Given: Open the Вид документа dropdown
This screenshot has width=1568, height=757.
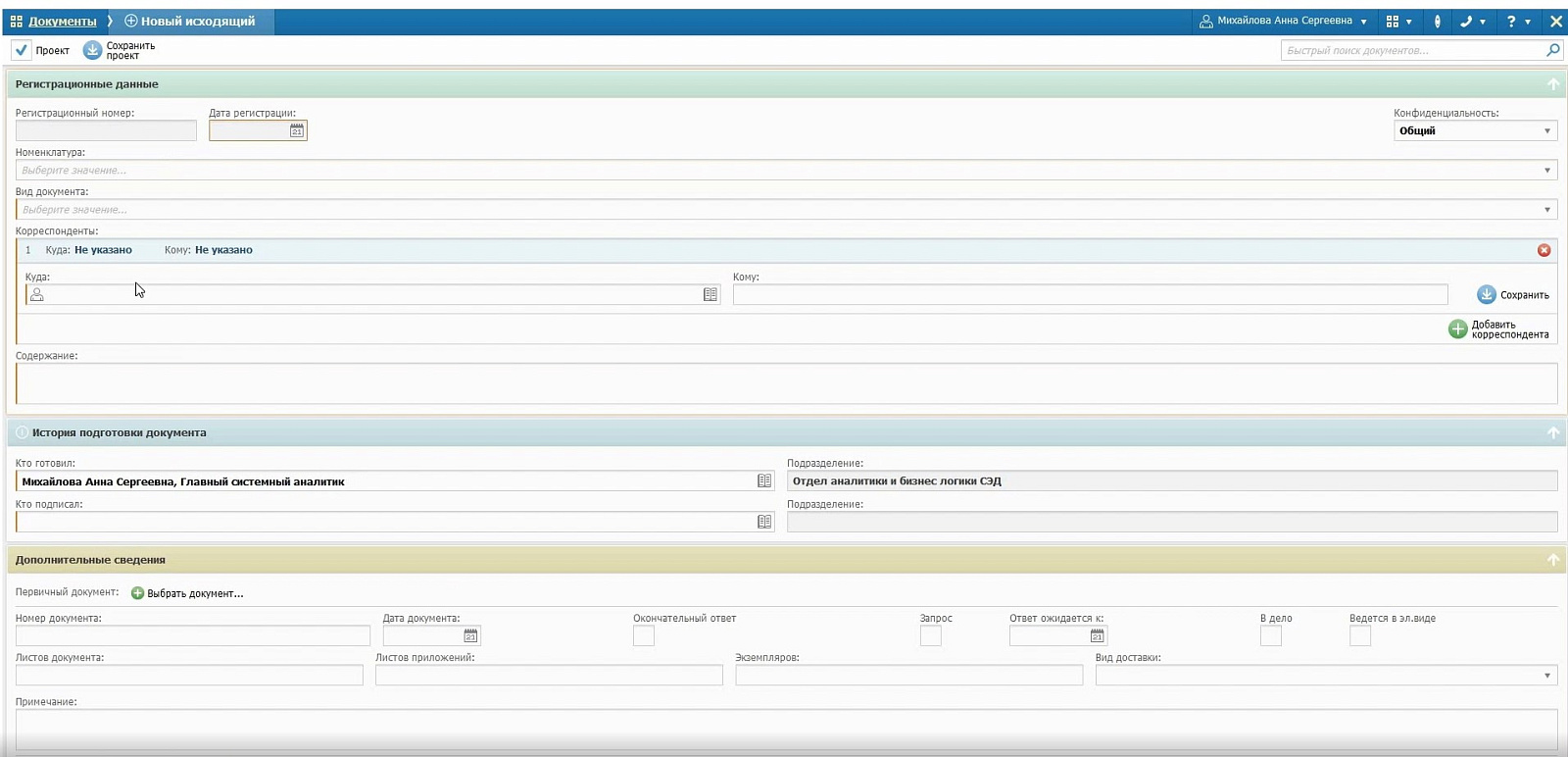Looking at the screenshot, I should [x=786, y=209].
